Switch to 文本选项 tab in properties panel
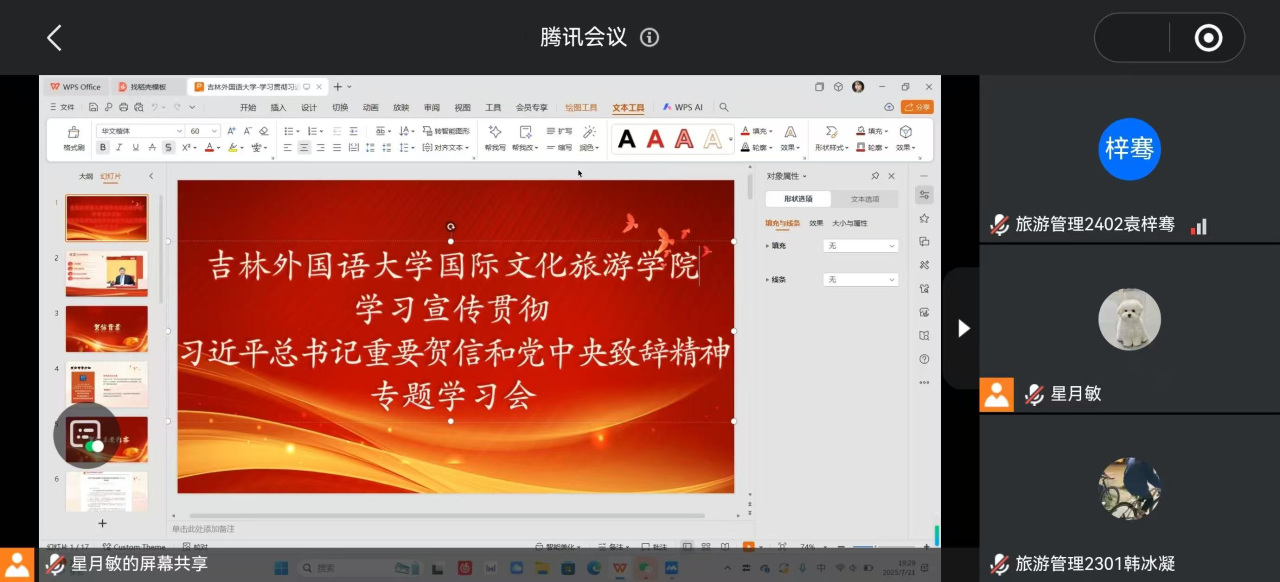 [x=864, y=199]
